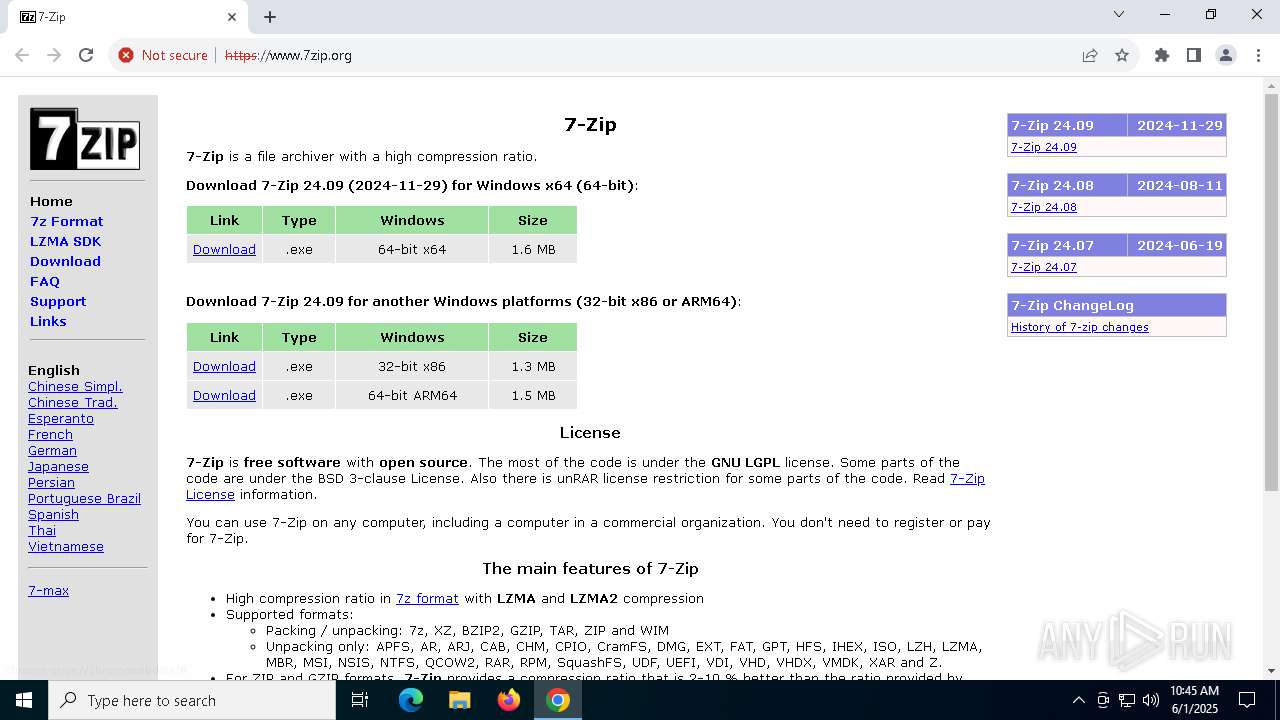The width and height of the screenshot is (1280, 720).
Task: Open Chrome three-dot menu
Action: coord(1258,55)
